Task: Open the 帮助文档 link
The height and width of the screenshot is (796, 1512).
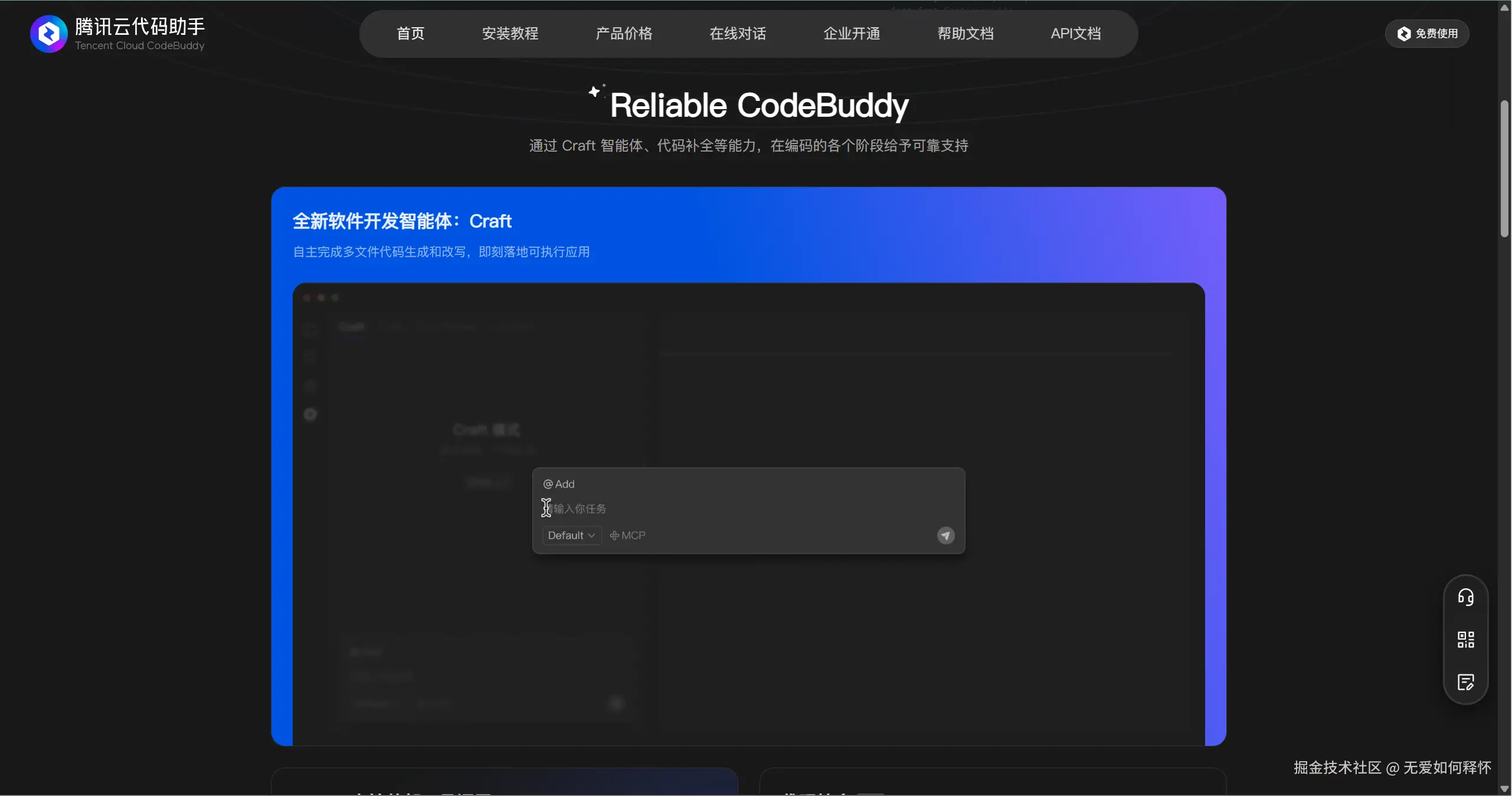Action: (x=966, y=34)
